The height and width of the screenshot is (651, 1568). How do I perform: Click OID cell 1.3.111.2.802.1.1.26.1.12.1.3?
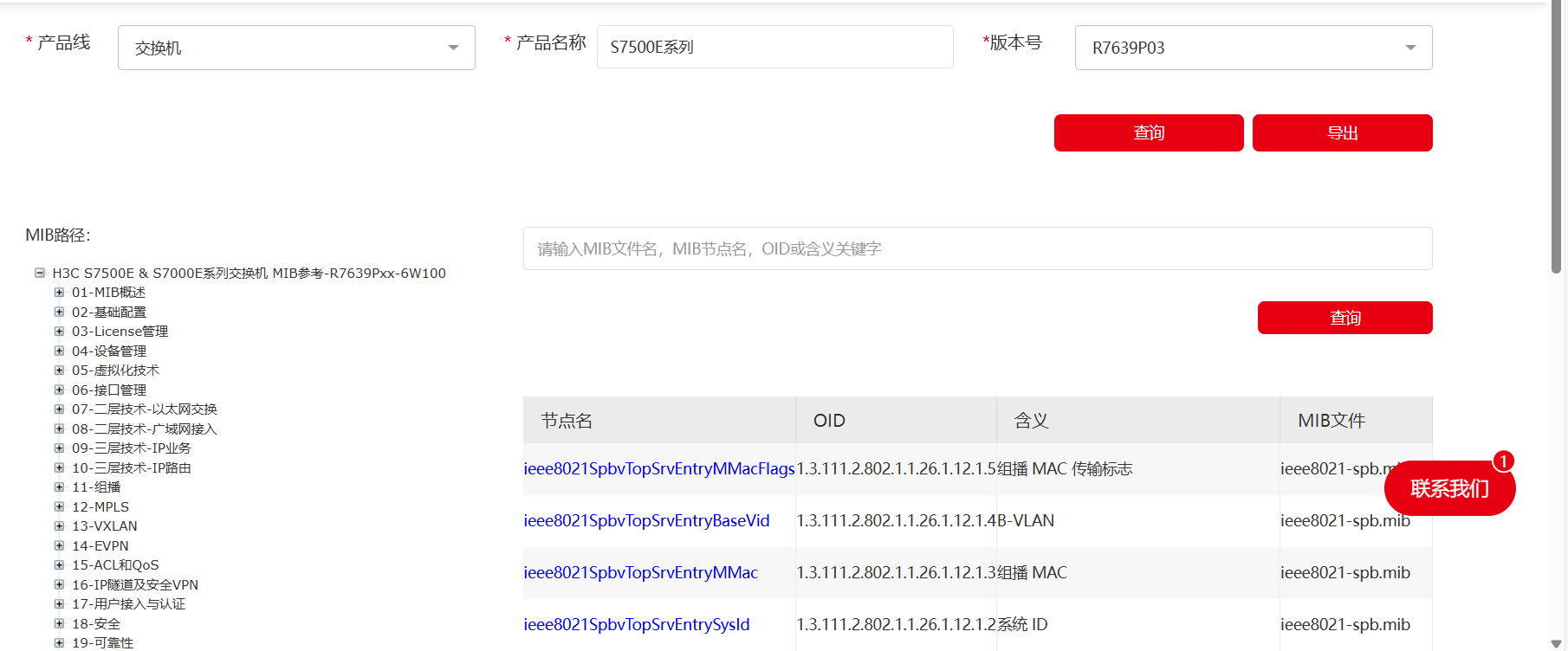coord(897,572)
